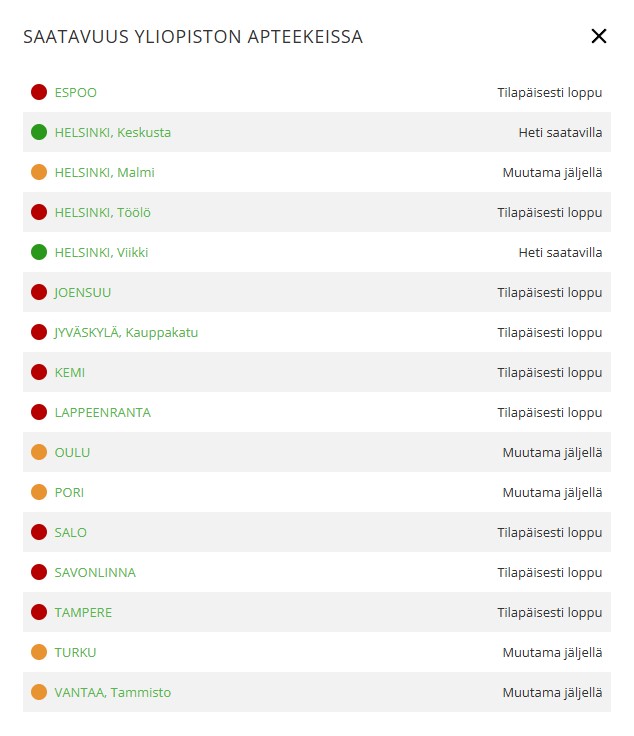
Task: Select the SALO pharmacy link
Action: [71, 532]
